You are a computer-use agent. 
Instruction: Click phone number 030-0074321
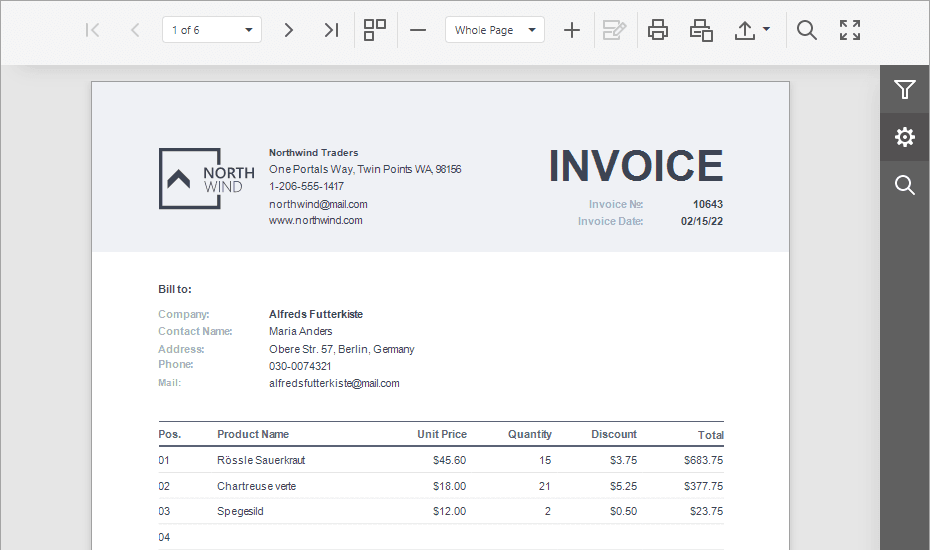tap(300, 366)
